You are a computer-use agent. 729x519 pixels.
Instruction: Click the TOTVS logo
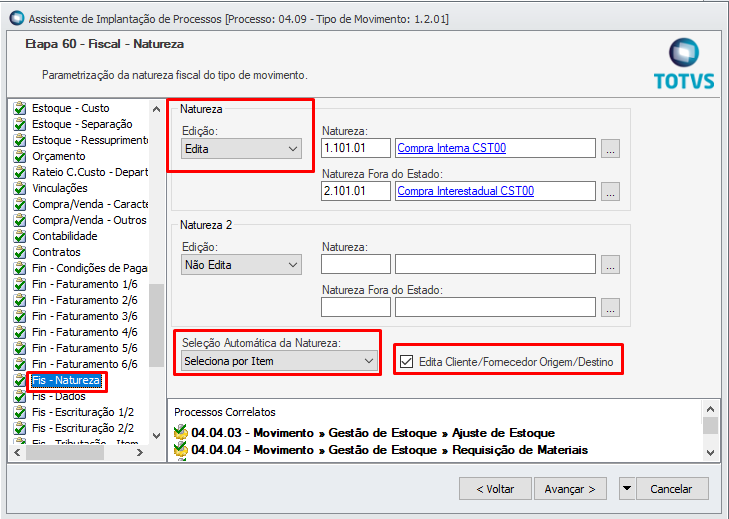[684, 64]
